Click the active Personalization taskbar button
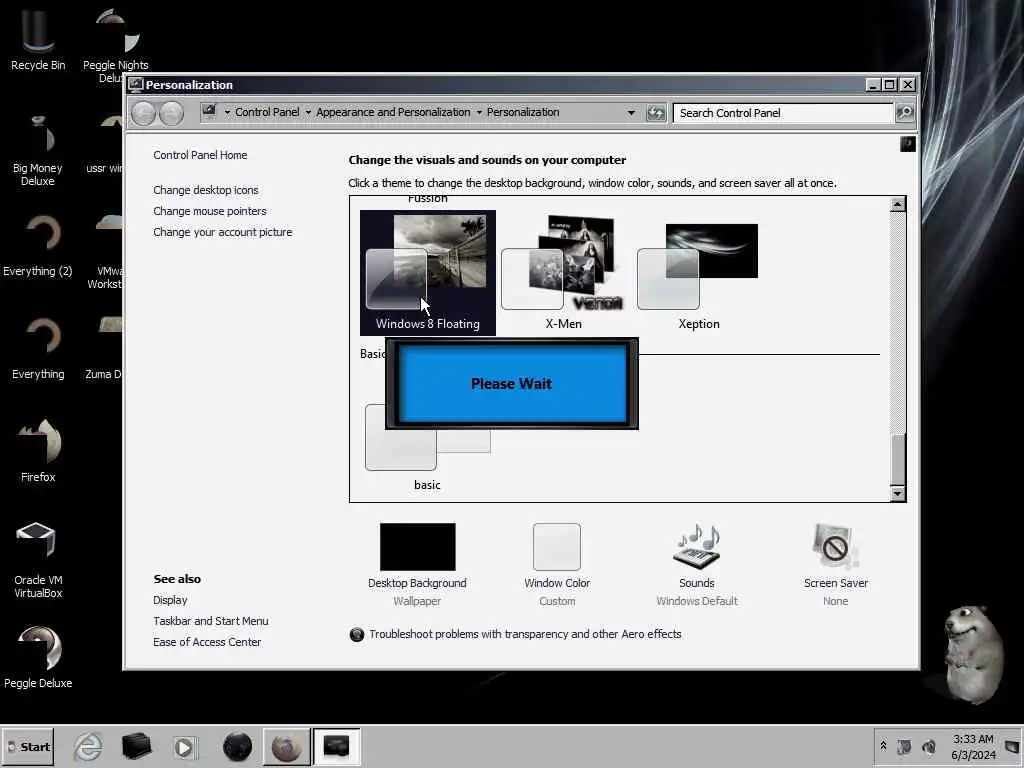1024x768 pixels. [336, 746]
